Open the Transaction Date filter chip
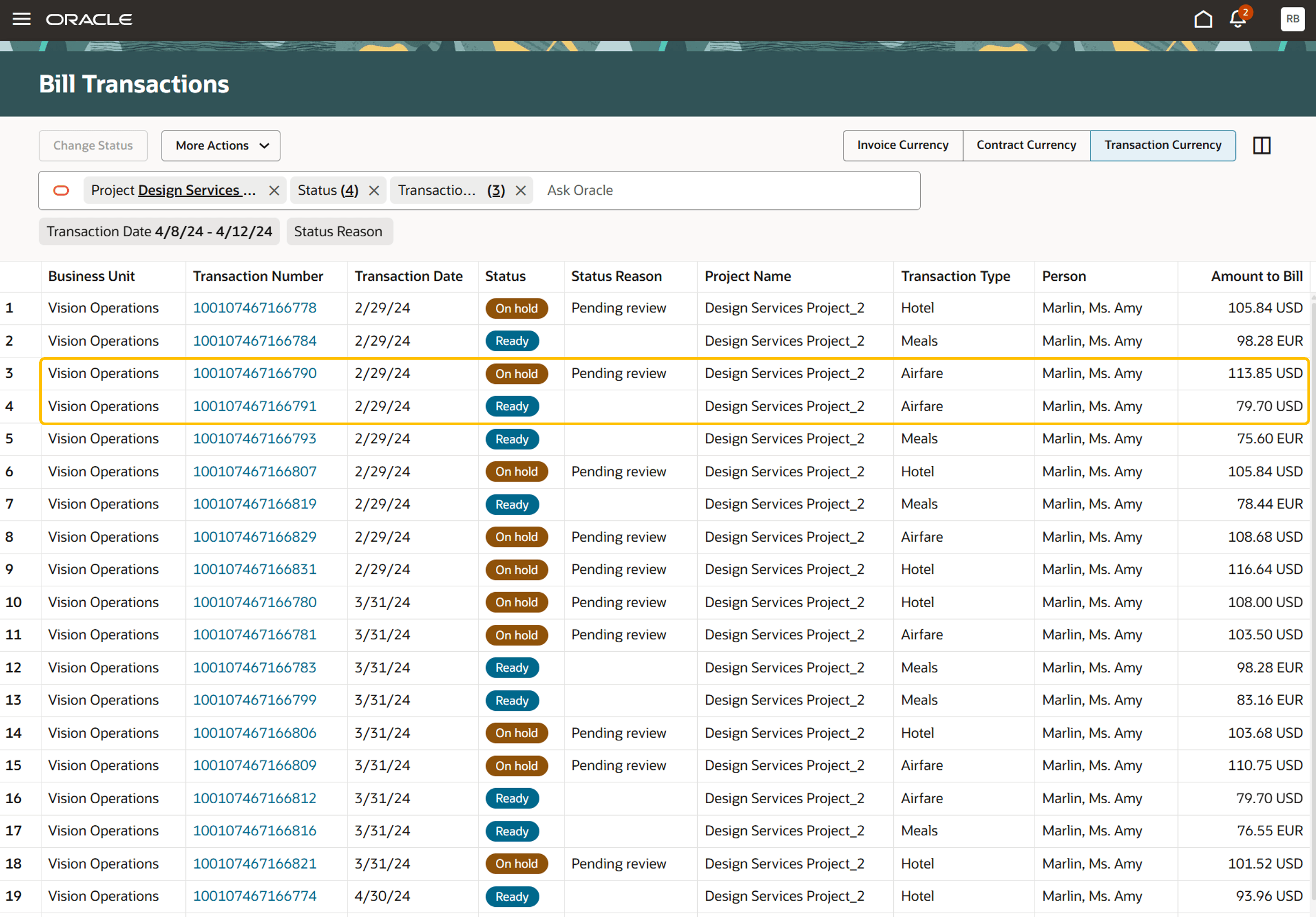 tap(159, 232)
